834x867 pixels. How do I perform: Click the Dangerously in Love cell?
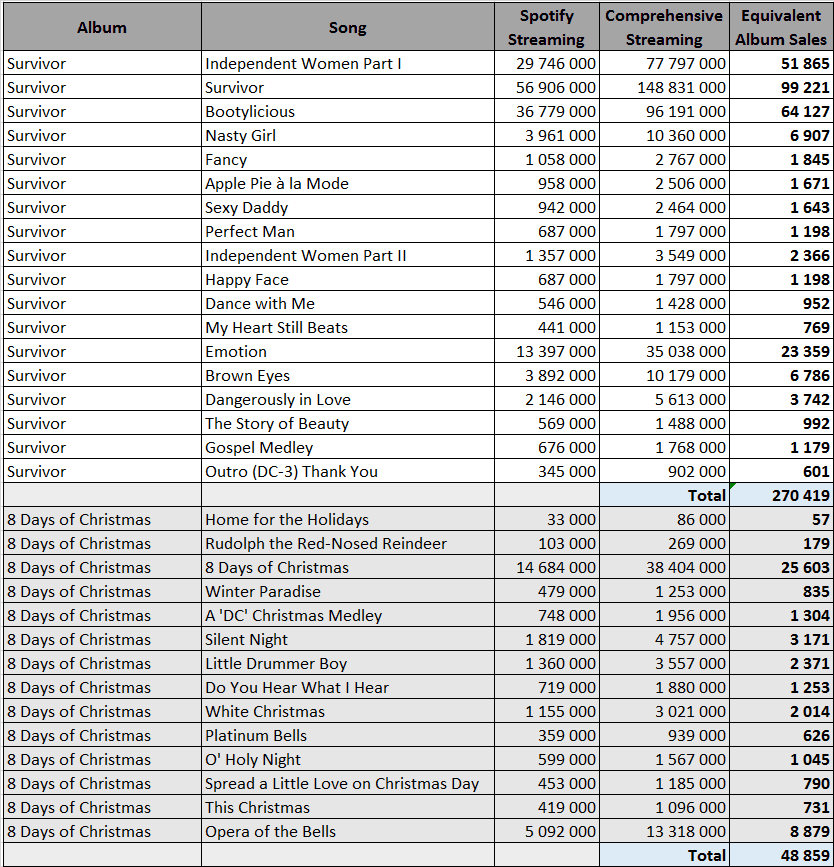coord(348,399)
